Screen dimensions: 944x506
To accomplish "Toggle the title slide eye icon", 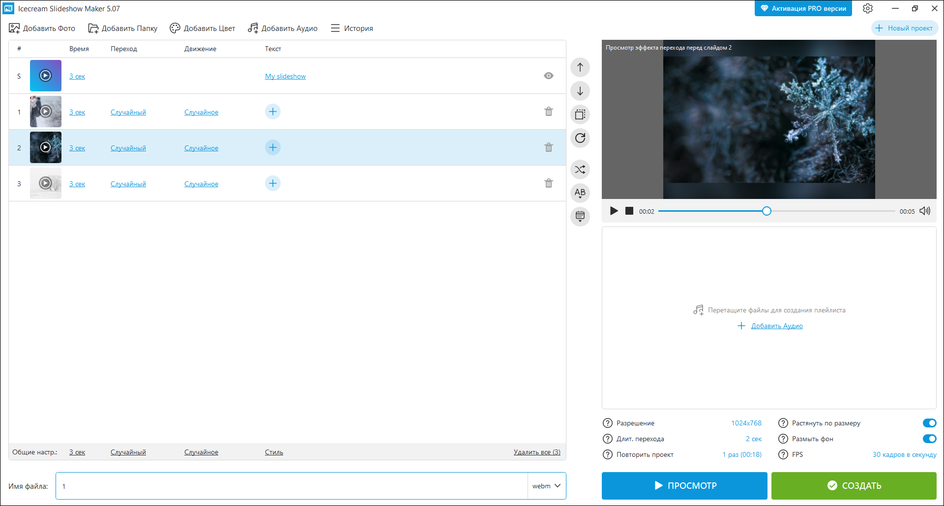I will 548,76.
